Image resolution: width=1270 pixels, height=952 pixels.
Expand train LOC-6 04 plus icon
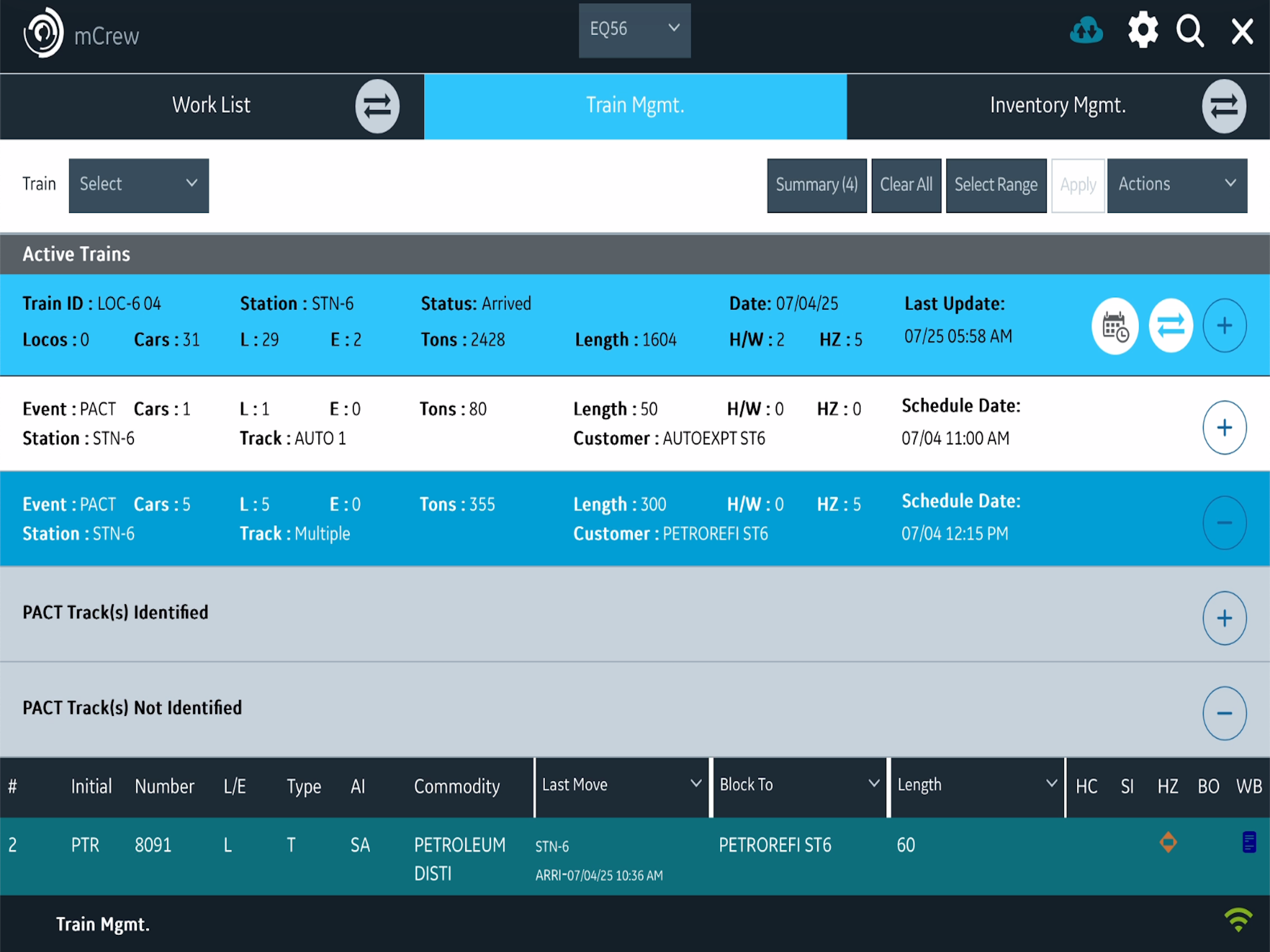pos(1224,325)
